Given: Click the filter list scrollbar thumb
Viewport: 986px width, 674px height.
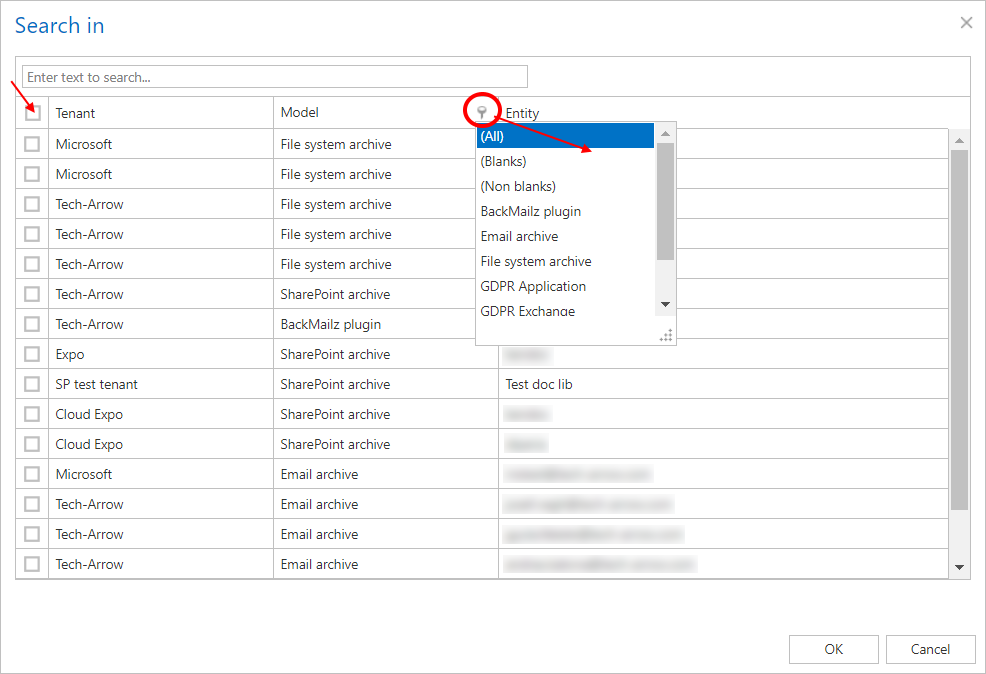Looking at the screenshot, I should pyautogui.click(x=665, y=200).
